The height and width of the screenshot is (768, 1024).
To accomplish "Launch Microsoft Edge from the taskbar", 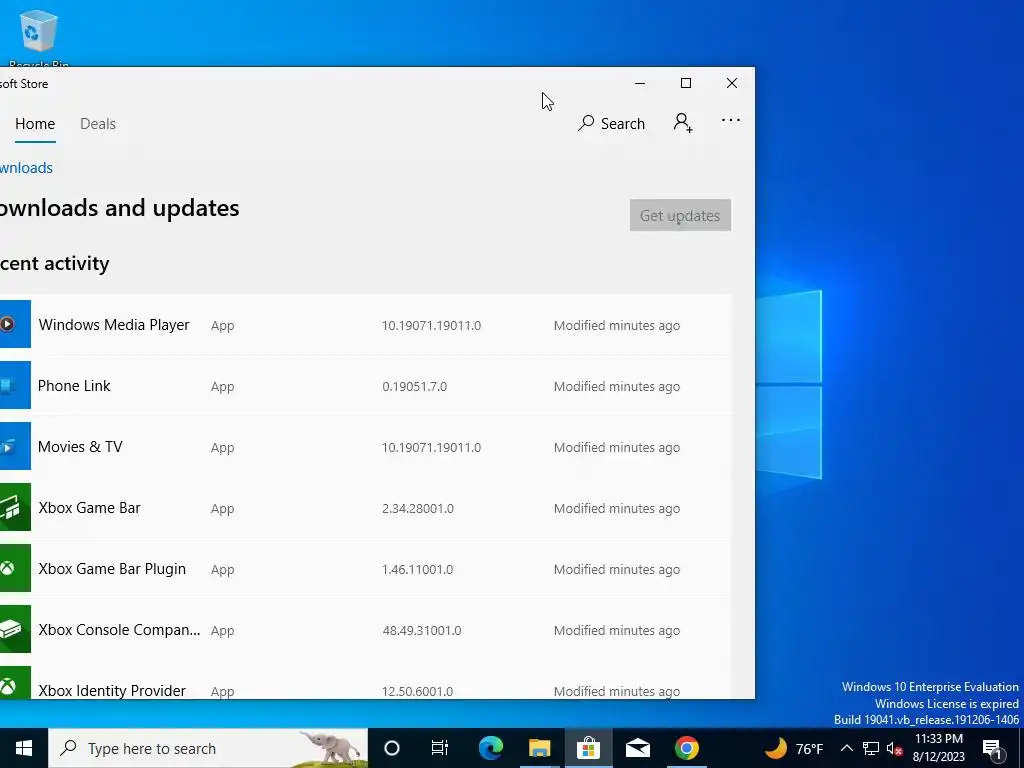I will (x=490, y=748).
